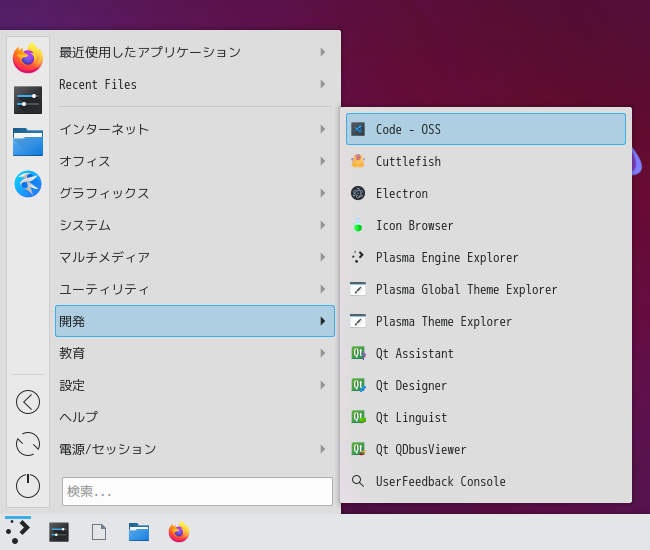650x550 pixels.
Task: Select Qt QDbusViewer entry text
Action: (421, 449)
